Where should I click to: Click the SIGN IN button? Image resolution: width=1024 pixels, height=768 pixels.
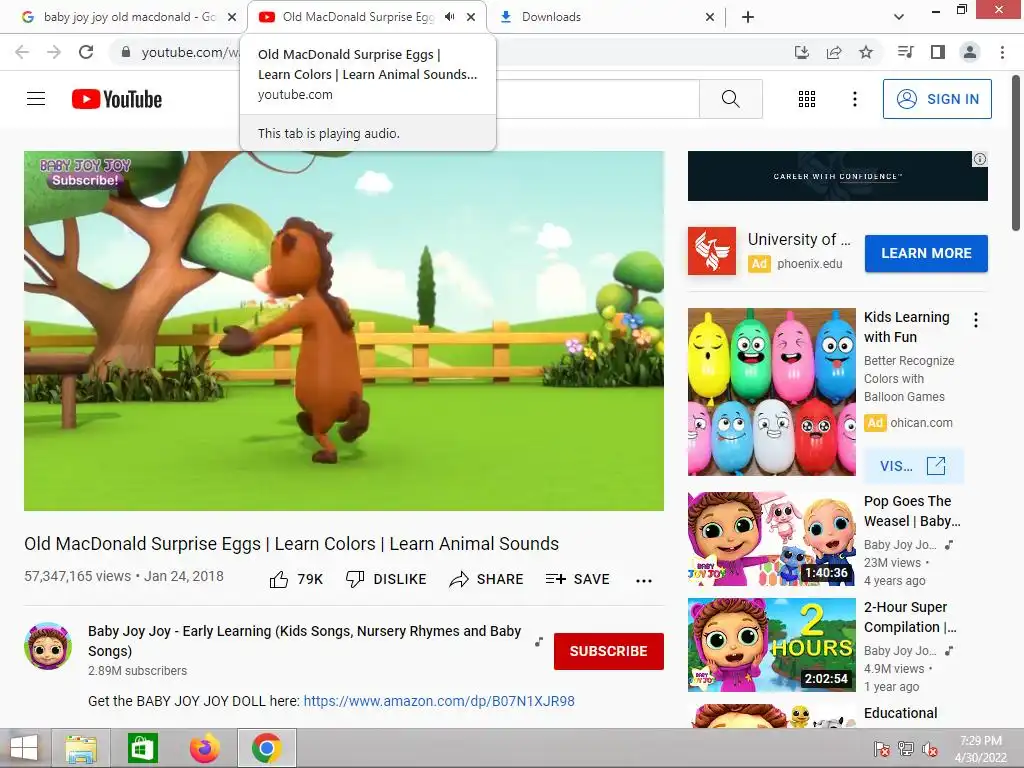click(x=937, y=99)
